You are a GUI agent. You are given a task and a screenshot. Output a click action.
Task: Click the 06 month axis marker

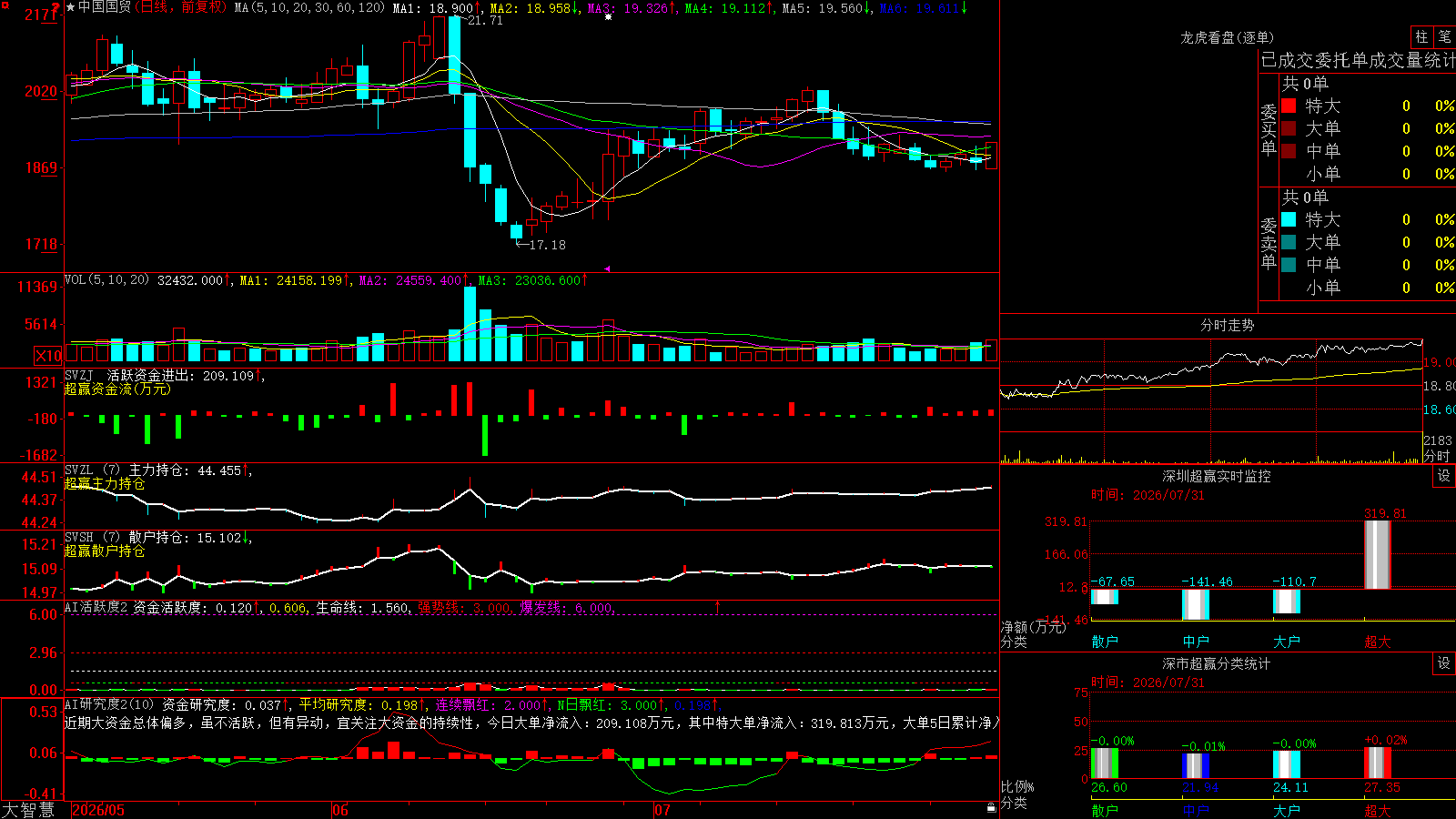click(x=340, y=810)
